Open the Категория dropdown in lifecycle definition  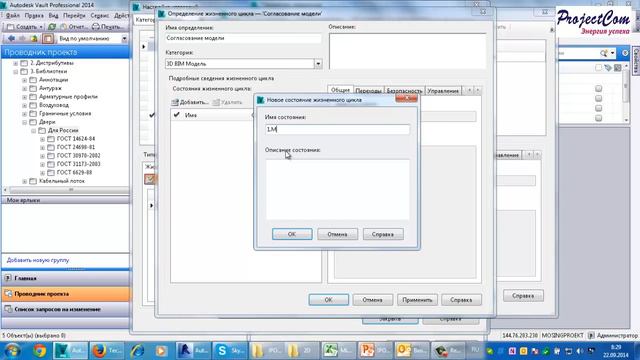coord(318,64)
